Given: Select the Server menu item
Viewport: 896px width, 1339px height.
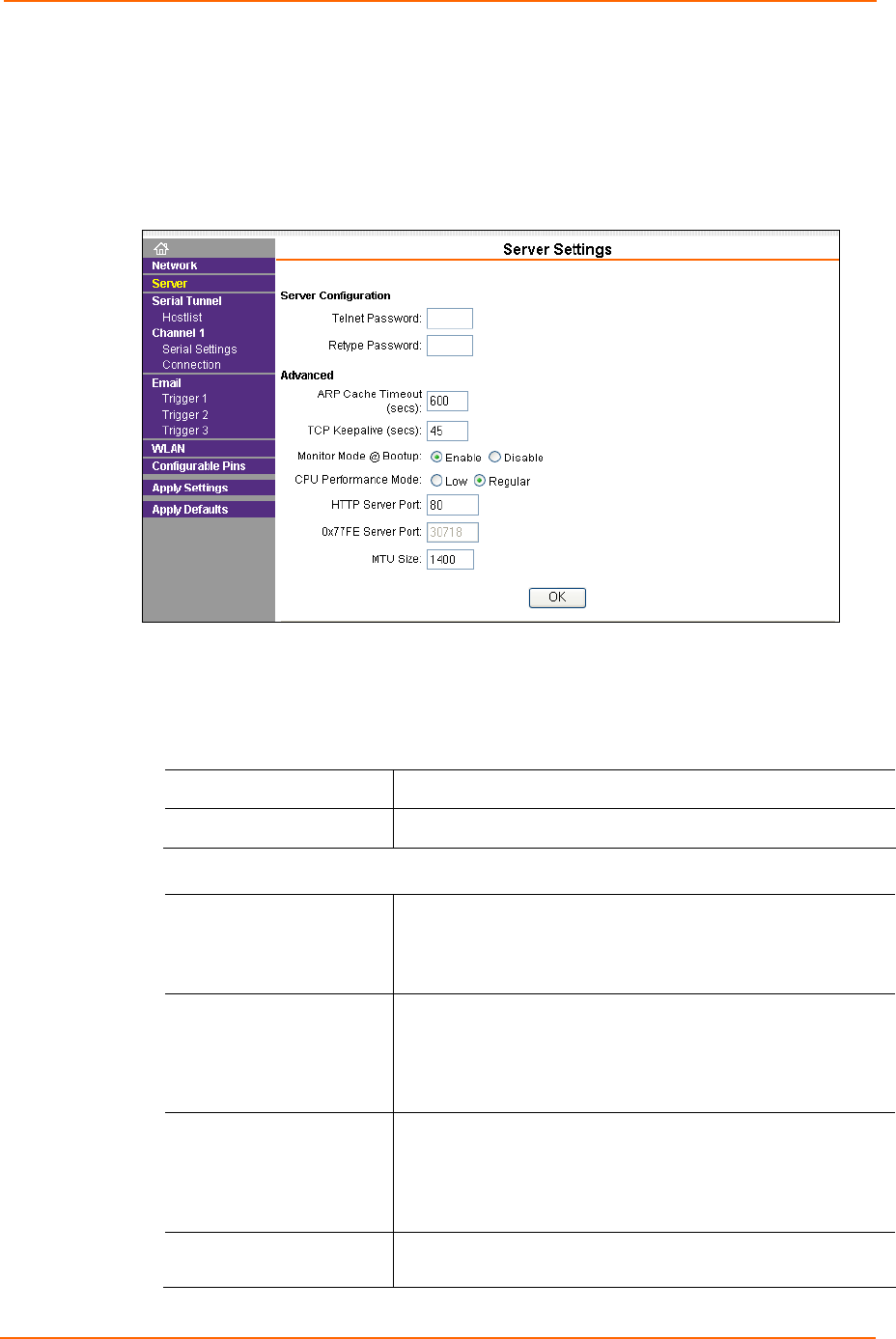Looking at the screenshot, I should coord(169,284).
